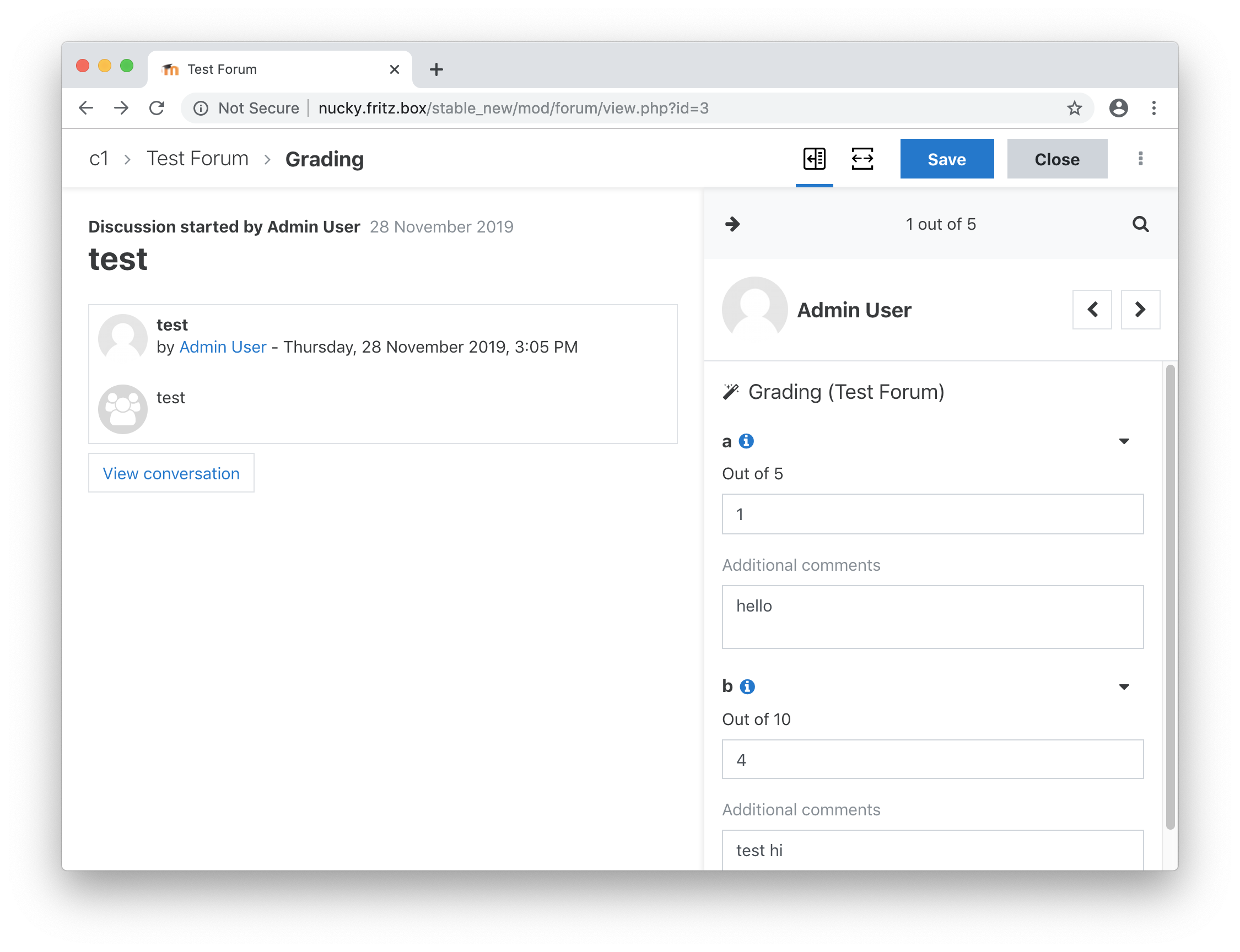Click the '1 out of 5' user counter

(x=940, y=224)
